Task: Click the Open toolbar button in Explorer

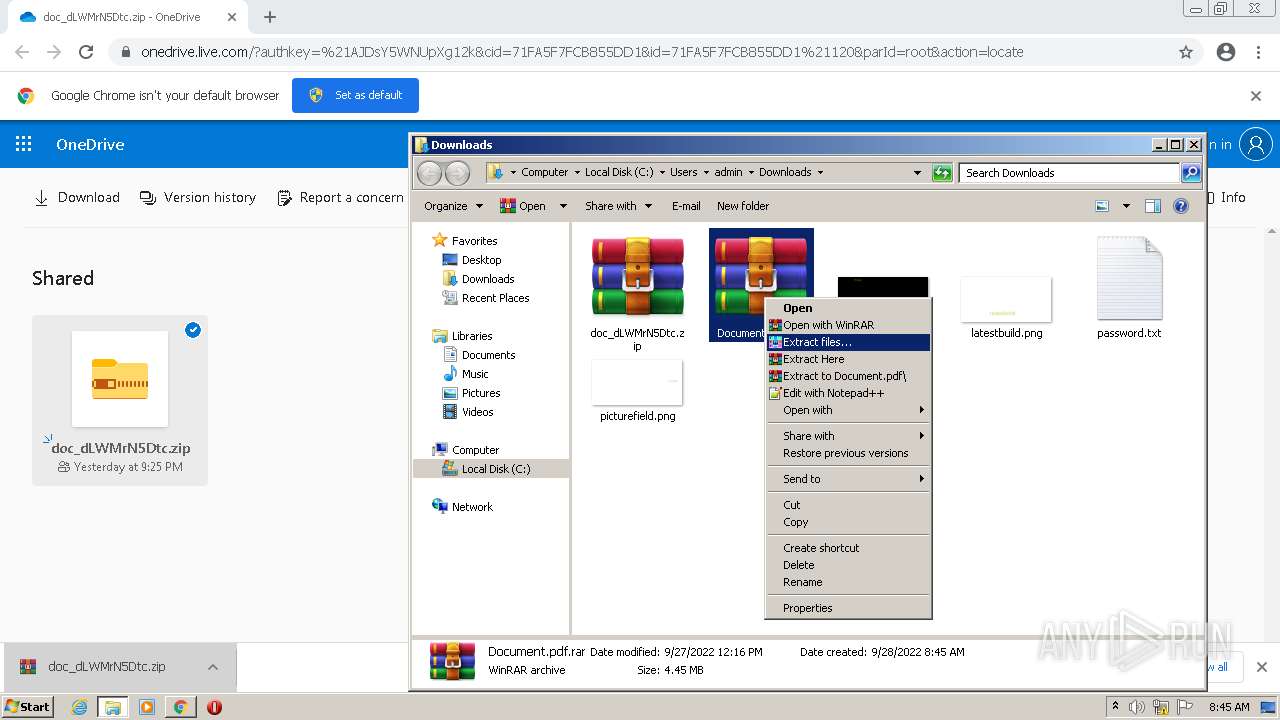Action: coord(523,206)
